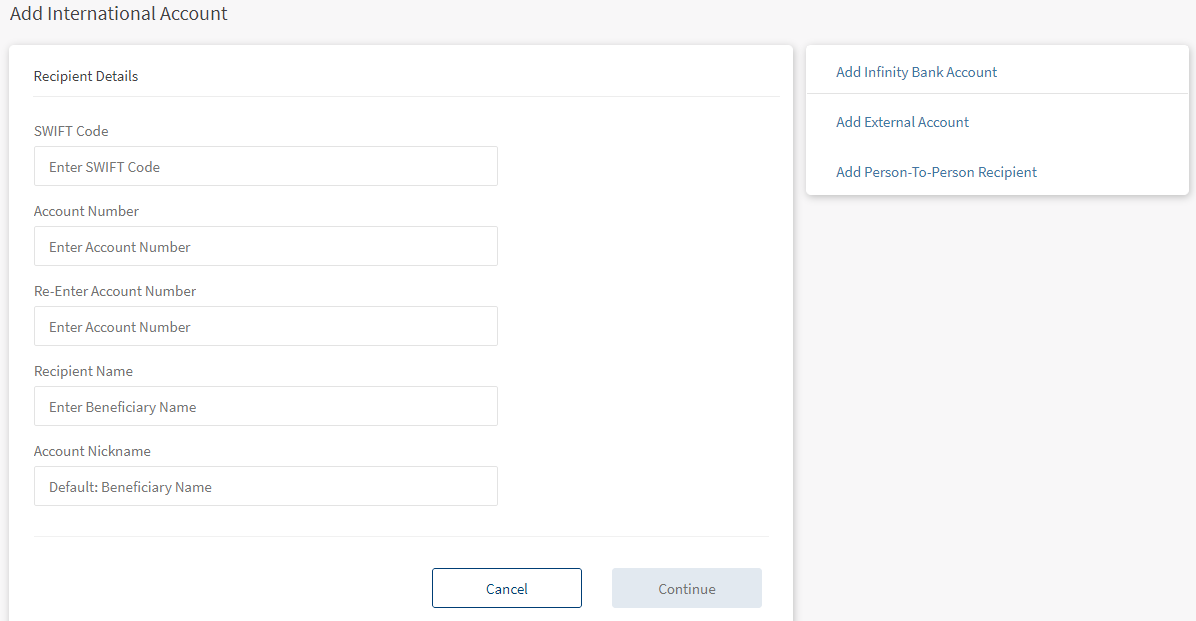Open Add Infinity Bank Account link

[x=916, y=72]
